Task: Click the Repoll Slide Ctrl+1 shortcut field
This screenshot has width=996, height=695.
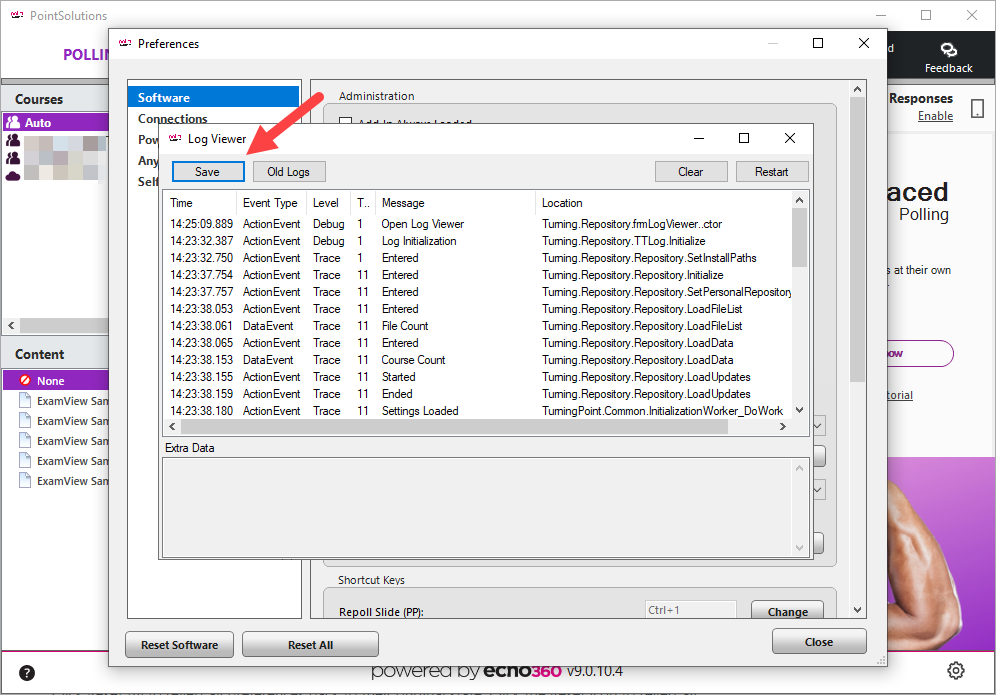Action: pos(690,610)
